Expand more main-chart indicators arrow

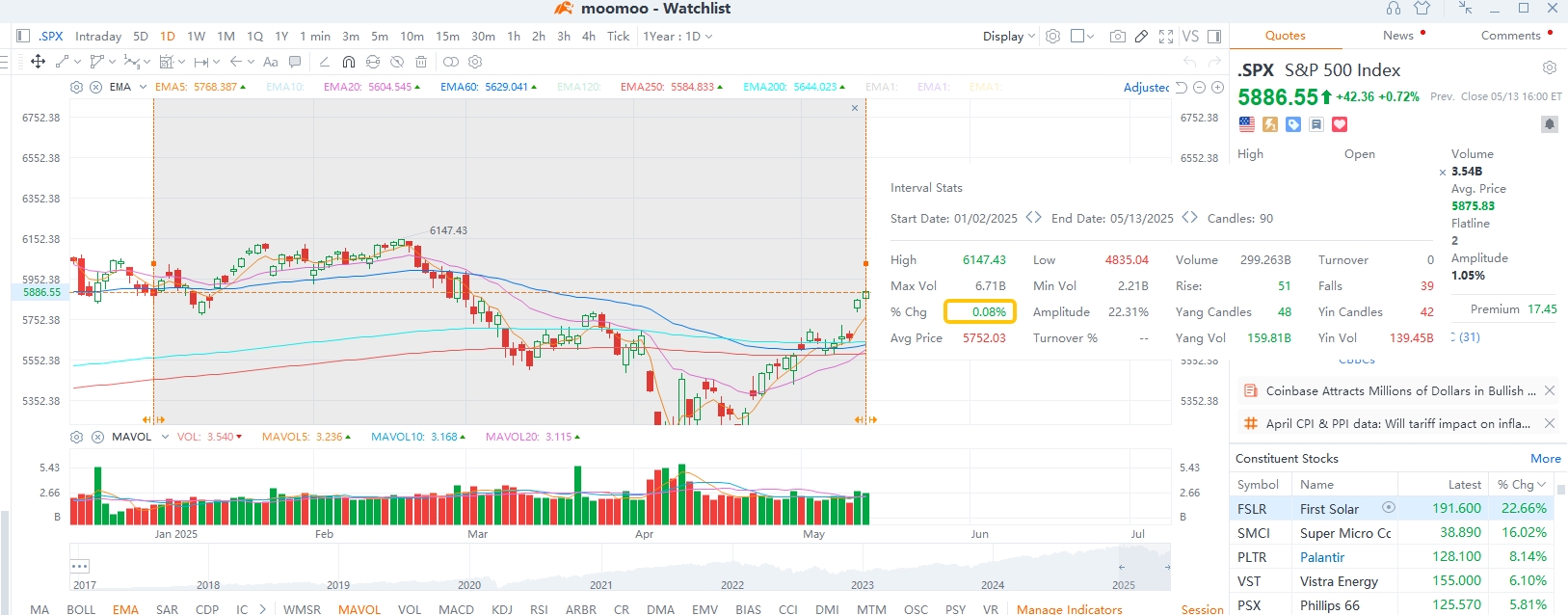tap(262, 609)
